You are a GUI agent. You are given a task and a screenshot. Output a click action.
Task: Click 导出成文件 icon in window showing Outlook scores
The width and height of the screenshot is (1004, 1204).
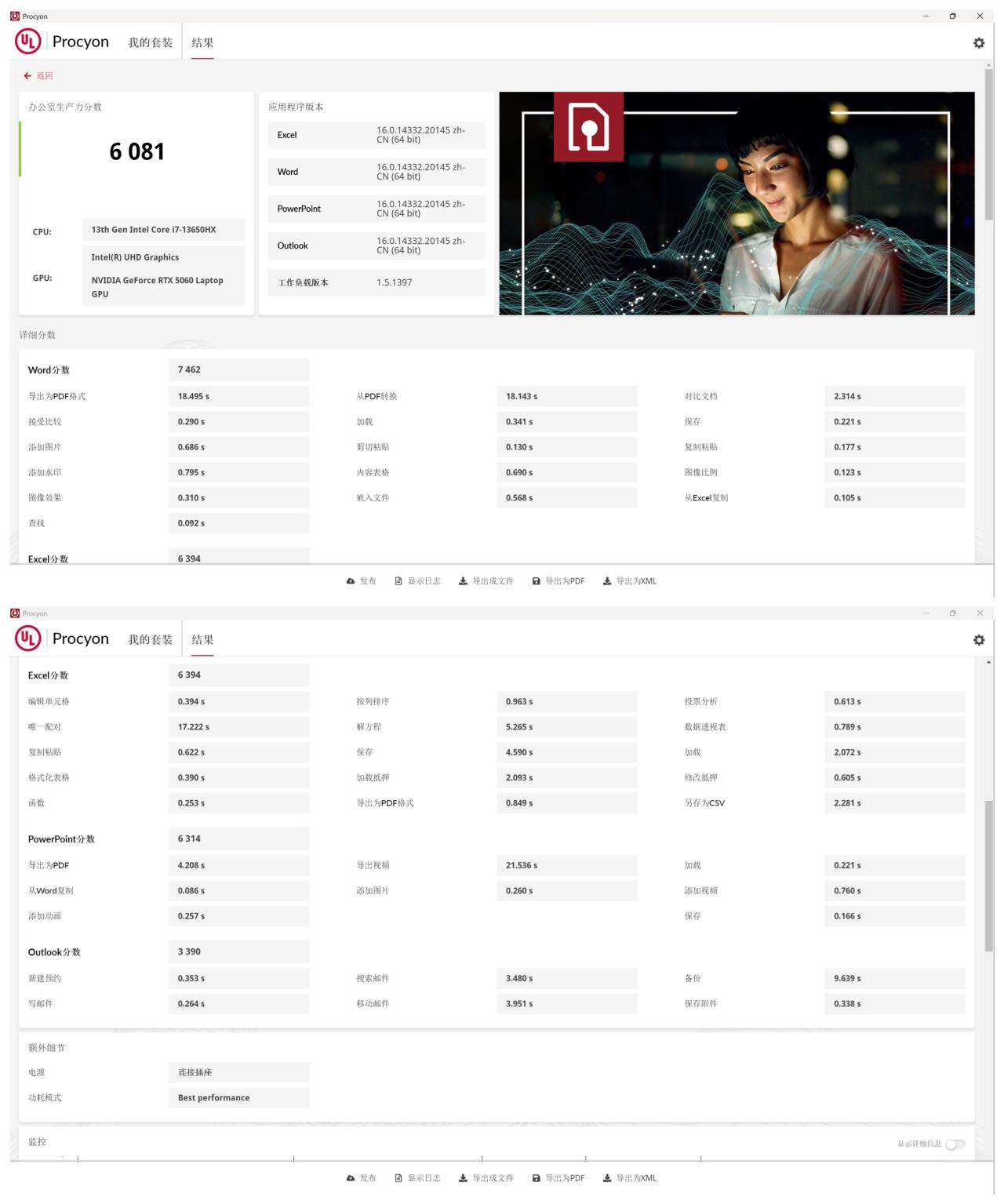(463, 1178)
